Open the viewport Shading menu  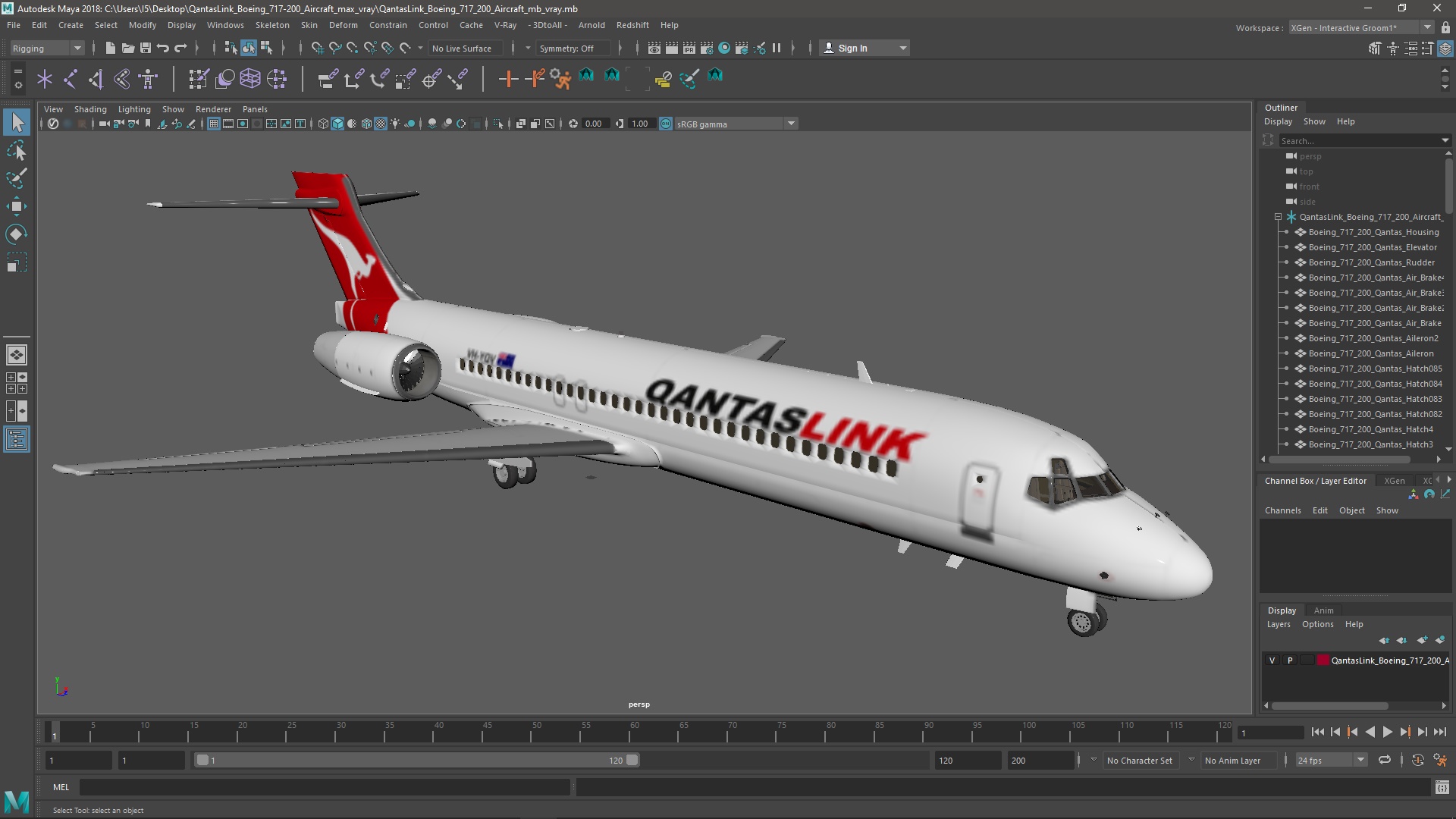tap(90, 109)
